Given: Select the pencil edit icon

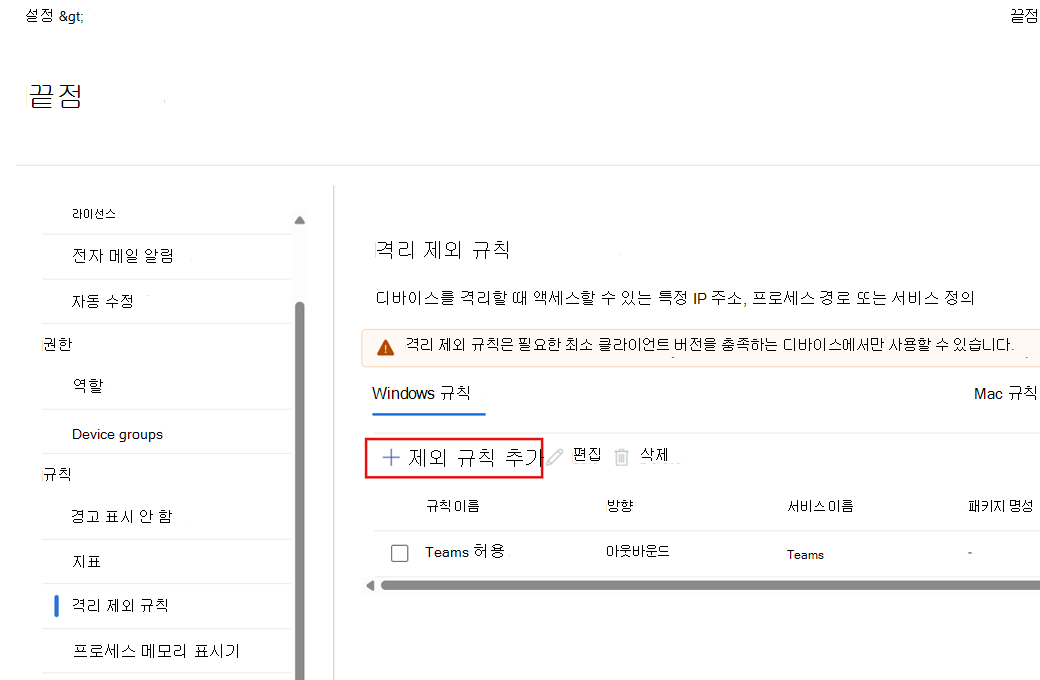Looking at the screenshot, I should pos(555,456).
